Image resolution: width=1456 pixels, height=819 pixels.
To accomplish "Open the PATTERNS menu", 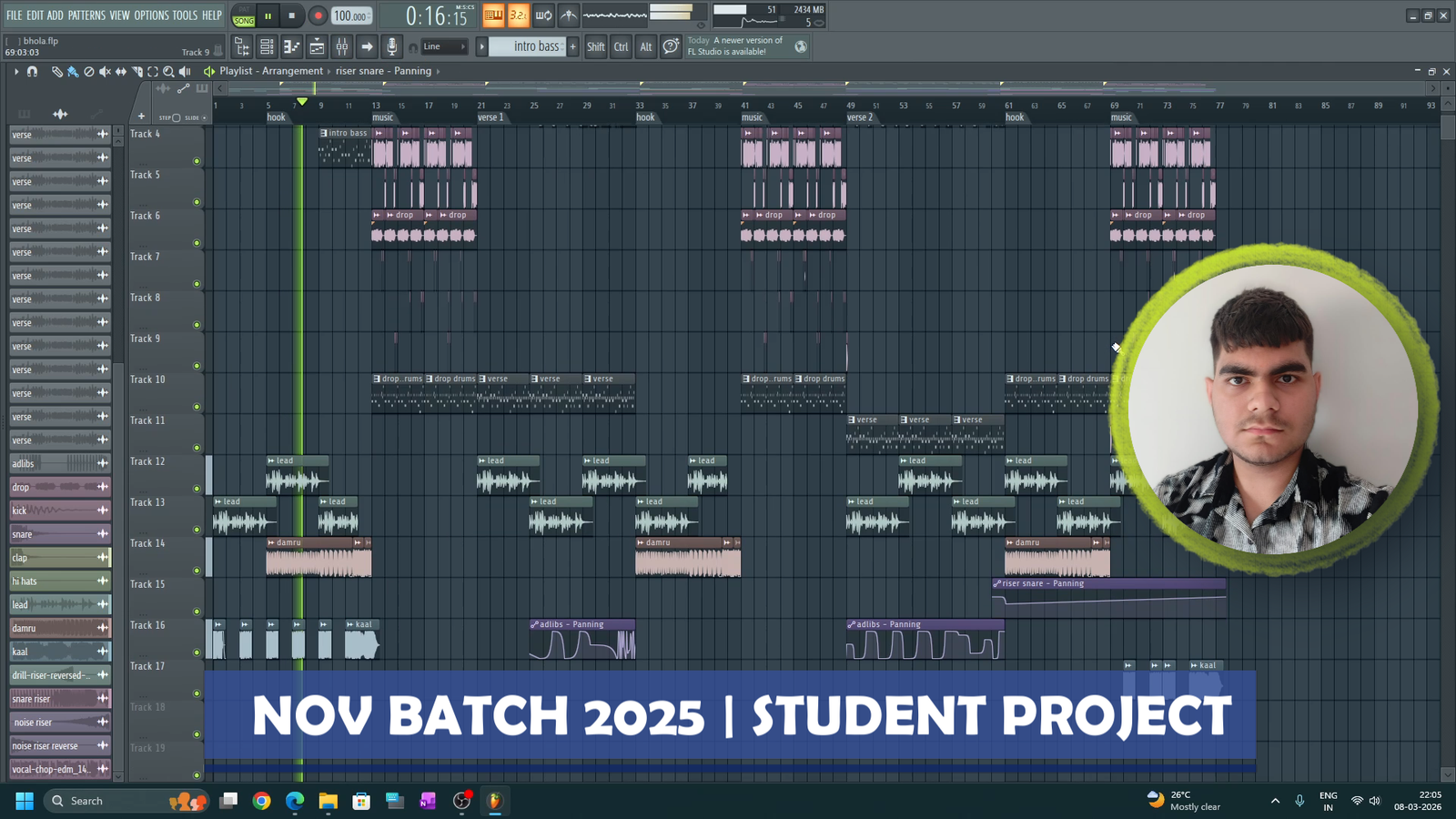I will 86,15.
